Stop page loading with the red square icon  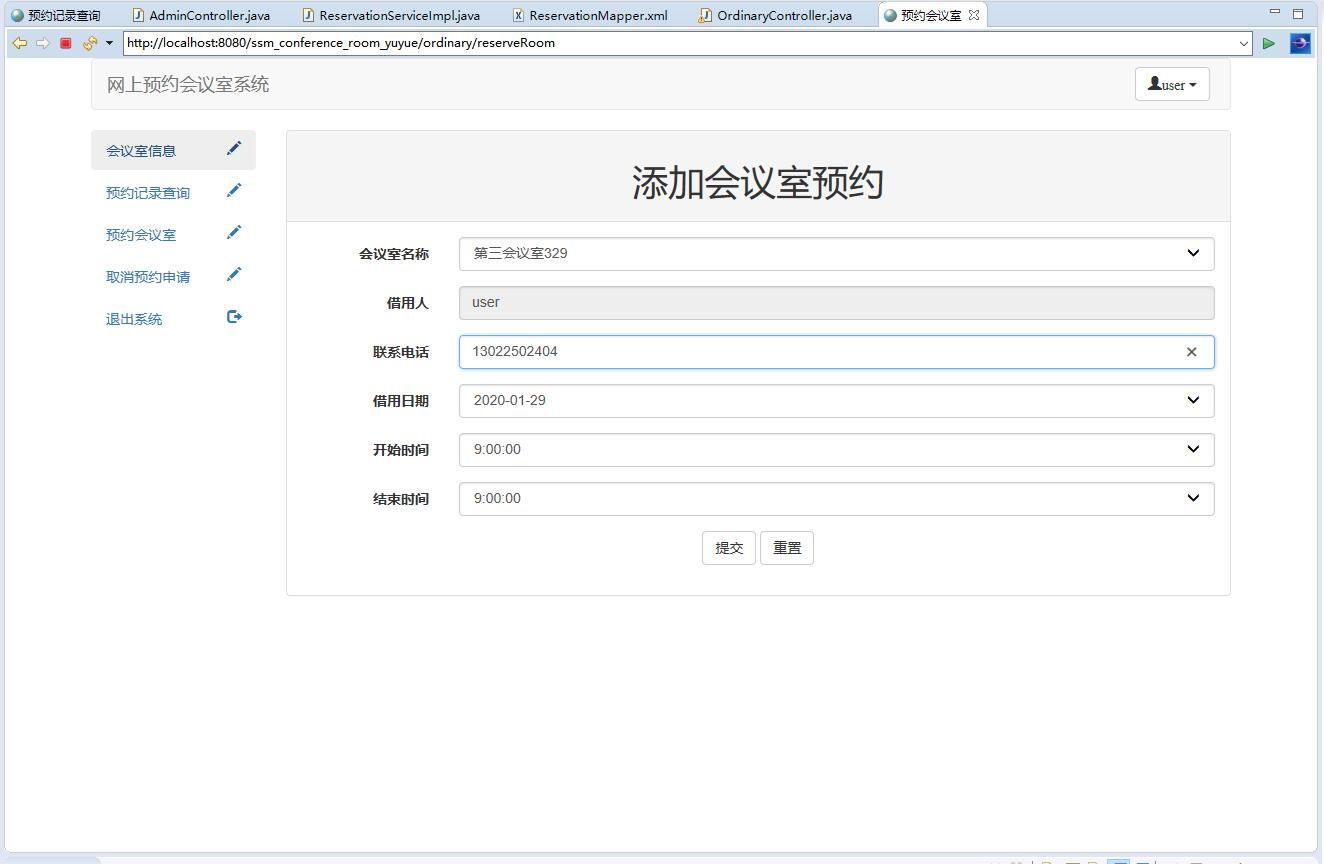pyautogui.click(x=63, y=43)
